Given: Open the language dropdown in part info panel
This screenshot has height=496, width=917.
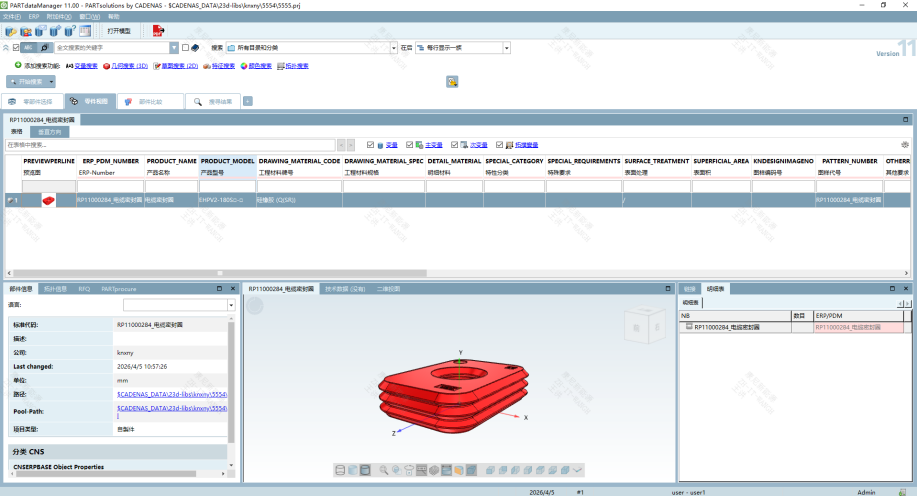Looking at the screenshot, I should (231, 305).
